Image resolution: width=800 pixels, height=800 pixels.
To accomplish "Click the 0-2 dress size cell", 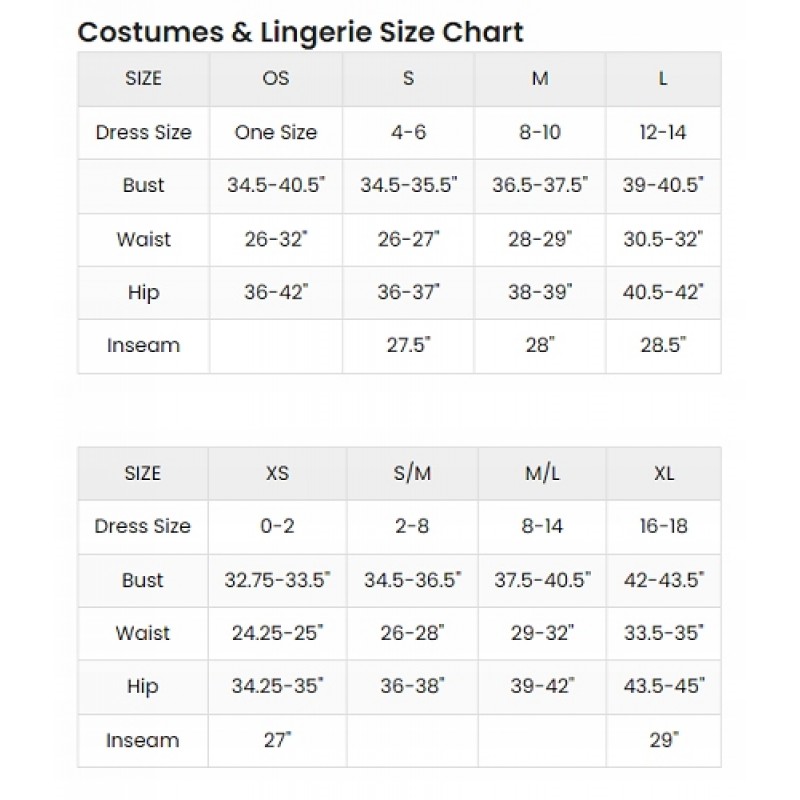I will click(x=277, y=527).
